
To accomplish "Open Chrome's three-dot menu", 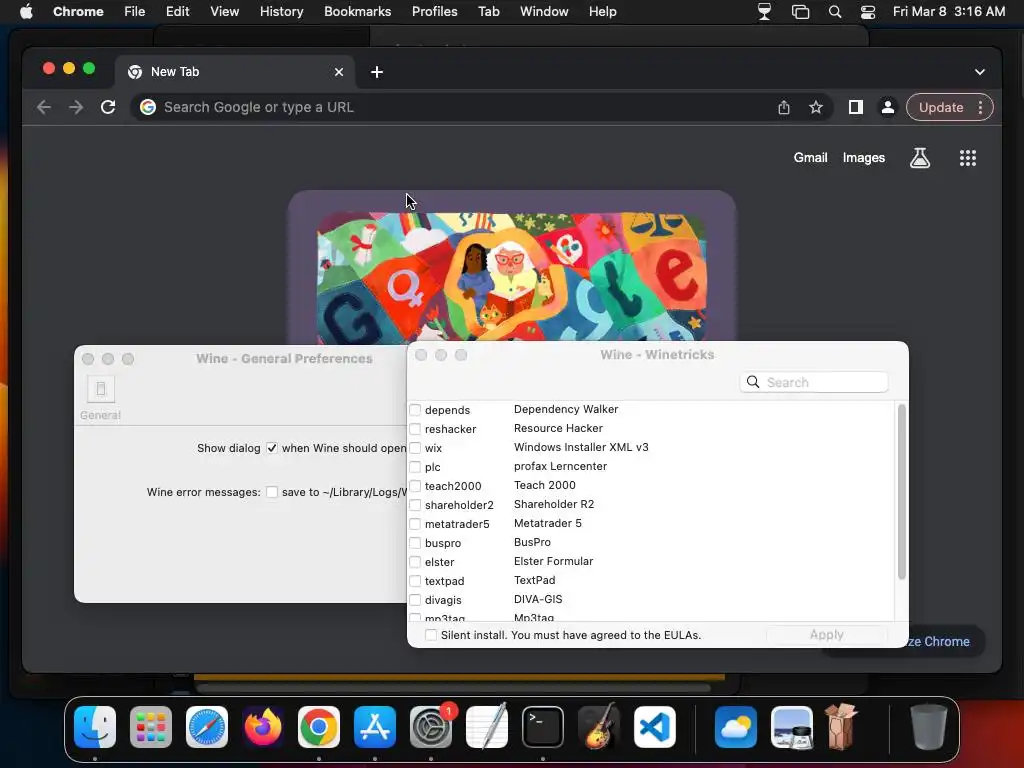I will click(x=980, y=107).
